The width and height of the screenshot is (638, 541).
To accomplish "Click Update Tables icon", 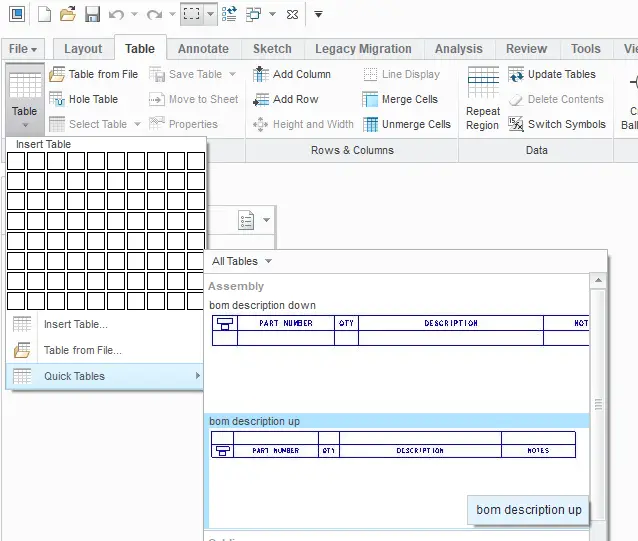I will click(516, 74).
